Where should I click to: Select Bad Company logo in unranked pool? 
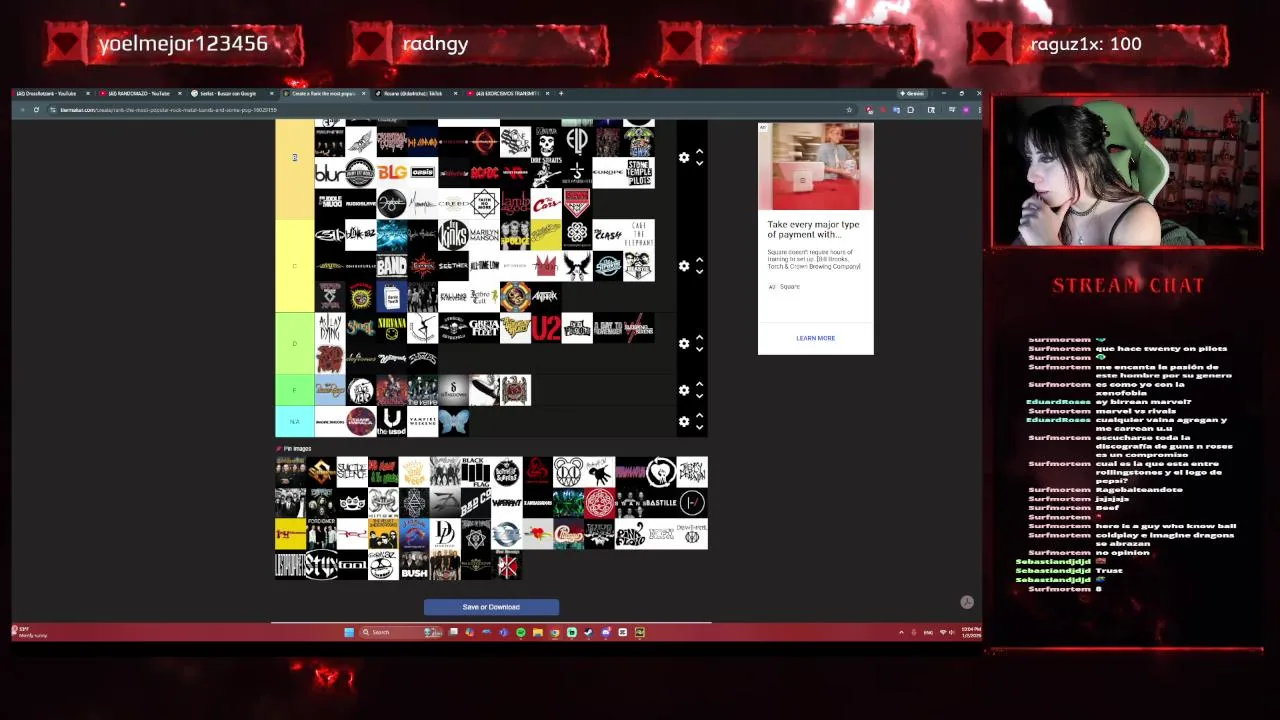coord(476,503)
